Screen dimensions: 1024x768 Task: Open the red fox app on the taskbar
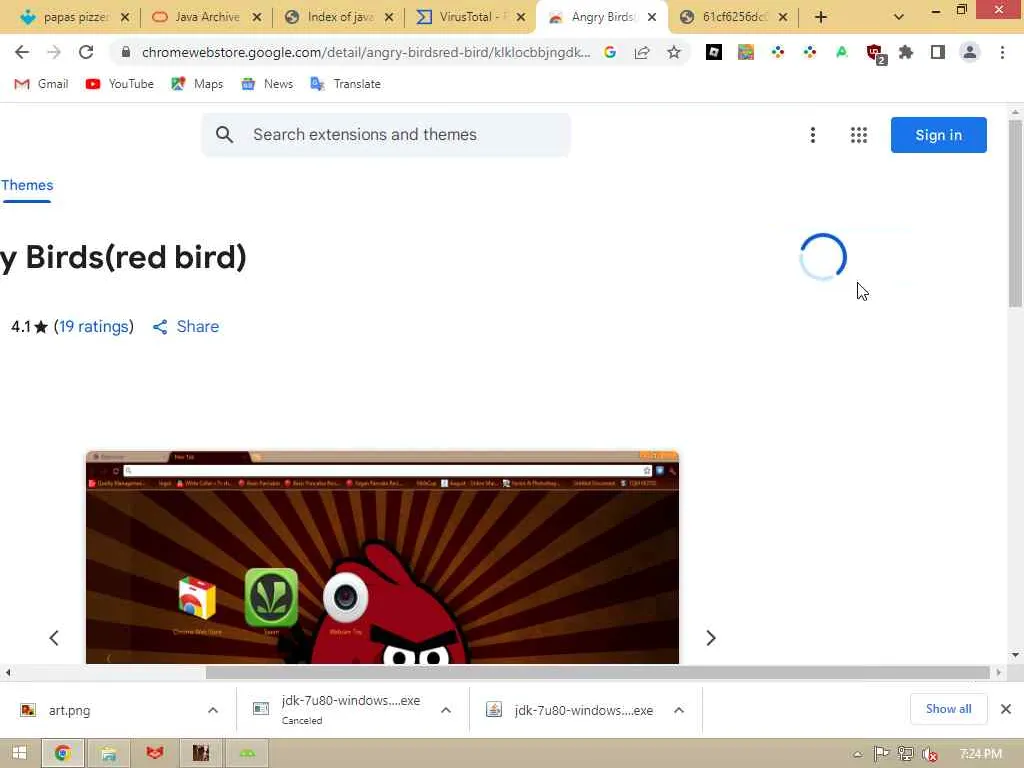tap(155, 754)
